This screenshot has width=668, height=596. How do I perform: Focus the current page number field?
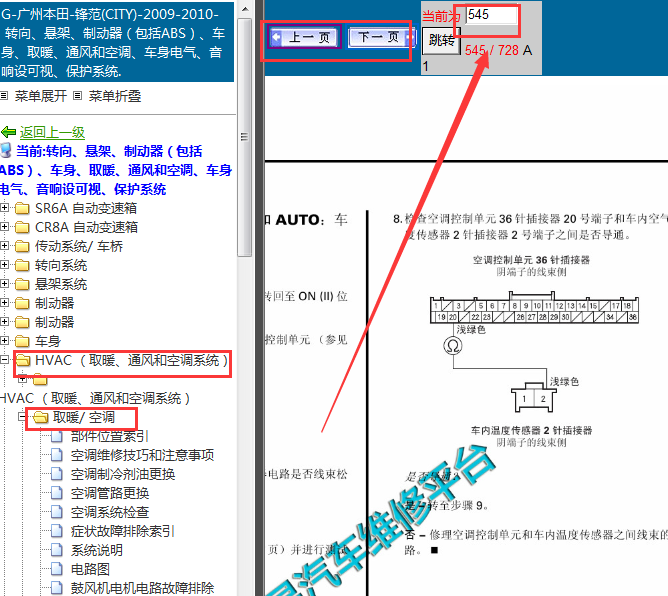tap(491, 15)
